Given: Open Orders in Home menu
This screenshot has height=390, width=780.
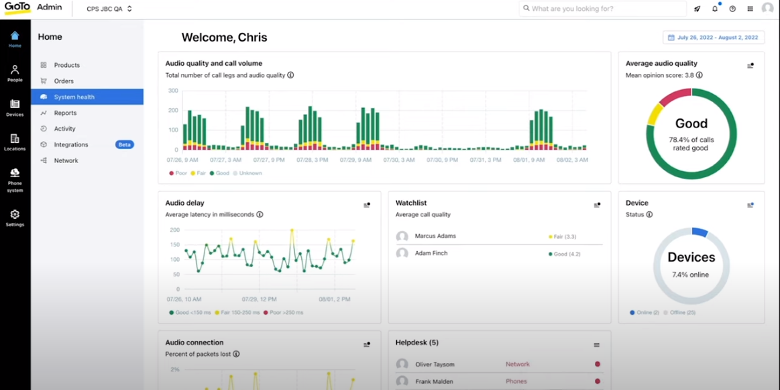Looking at the screenshot, I should [88, 81].
